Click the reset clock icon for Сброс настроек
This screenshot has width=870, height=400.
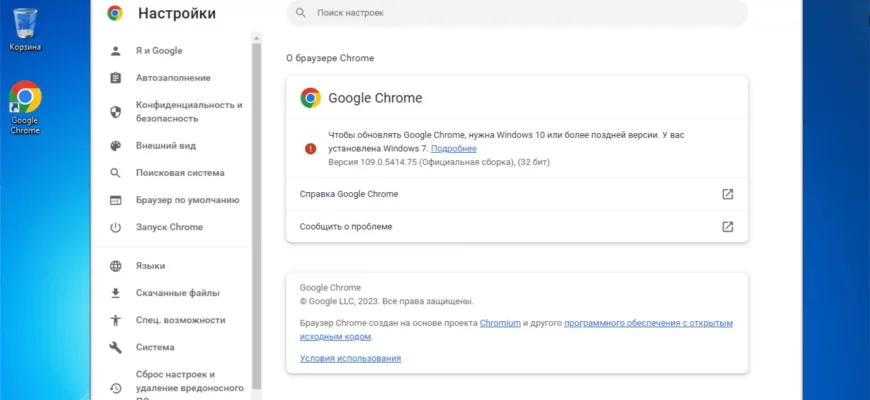[x=115, y=388]
